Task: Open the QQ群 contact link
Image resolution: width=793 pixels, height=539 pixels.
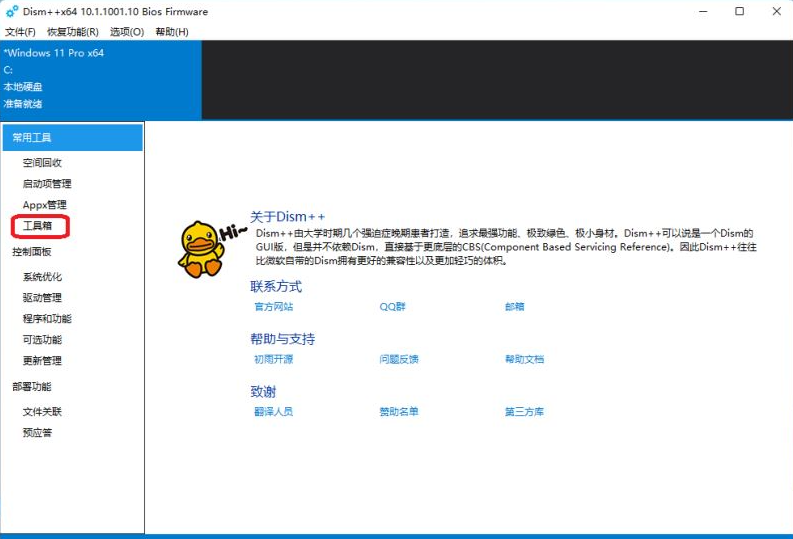Action: [x=392, y=307]
